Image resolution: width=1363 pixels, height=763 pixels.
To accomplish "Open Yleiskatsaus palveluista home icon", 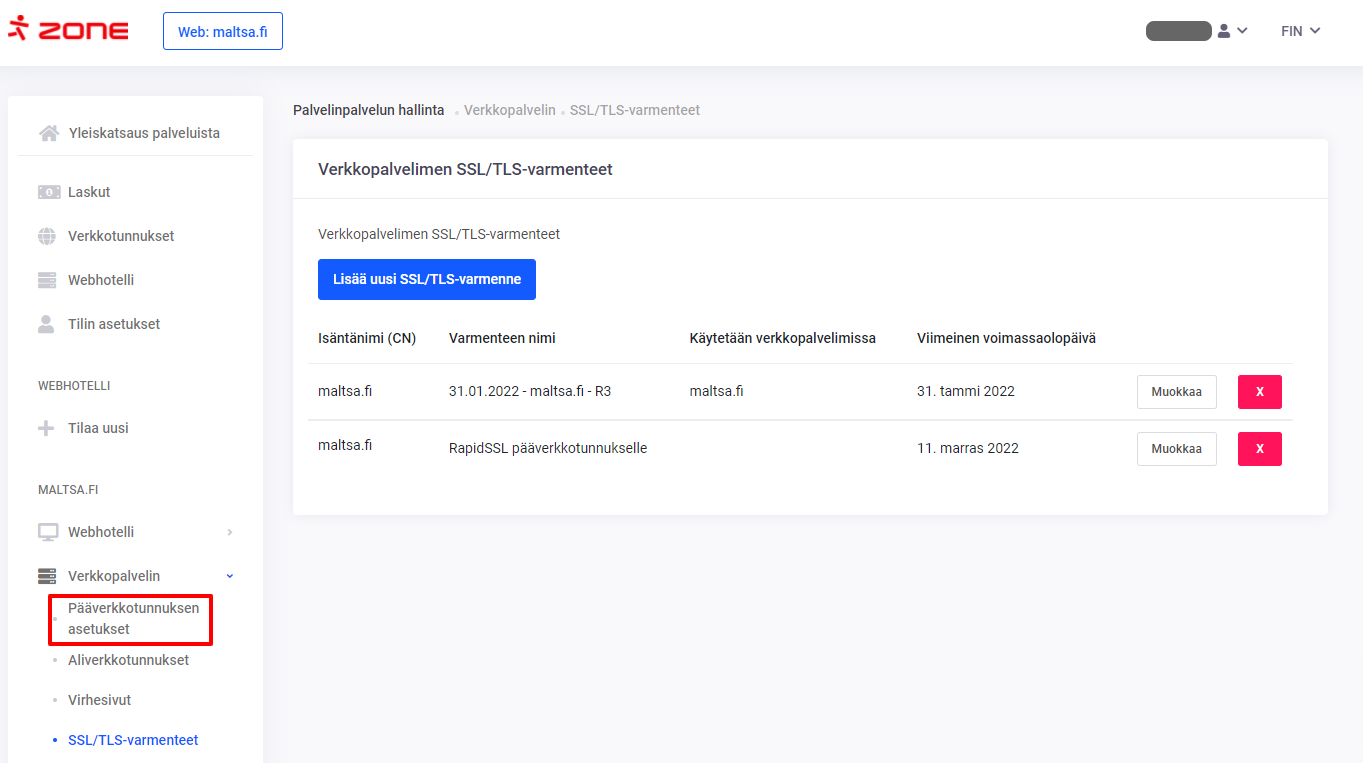I will [48, 133].
